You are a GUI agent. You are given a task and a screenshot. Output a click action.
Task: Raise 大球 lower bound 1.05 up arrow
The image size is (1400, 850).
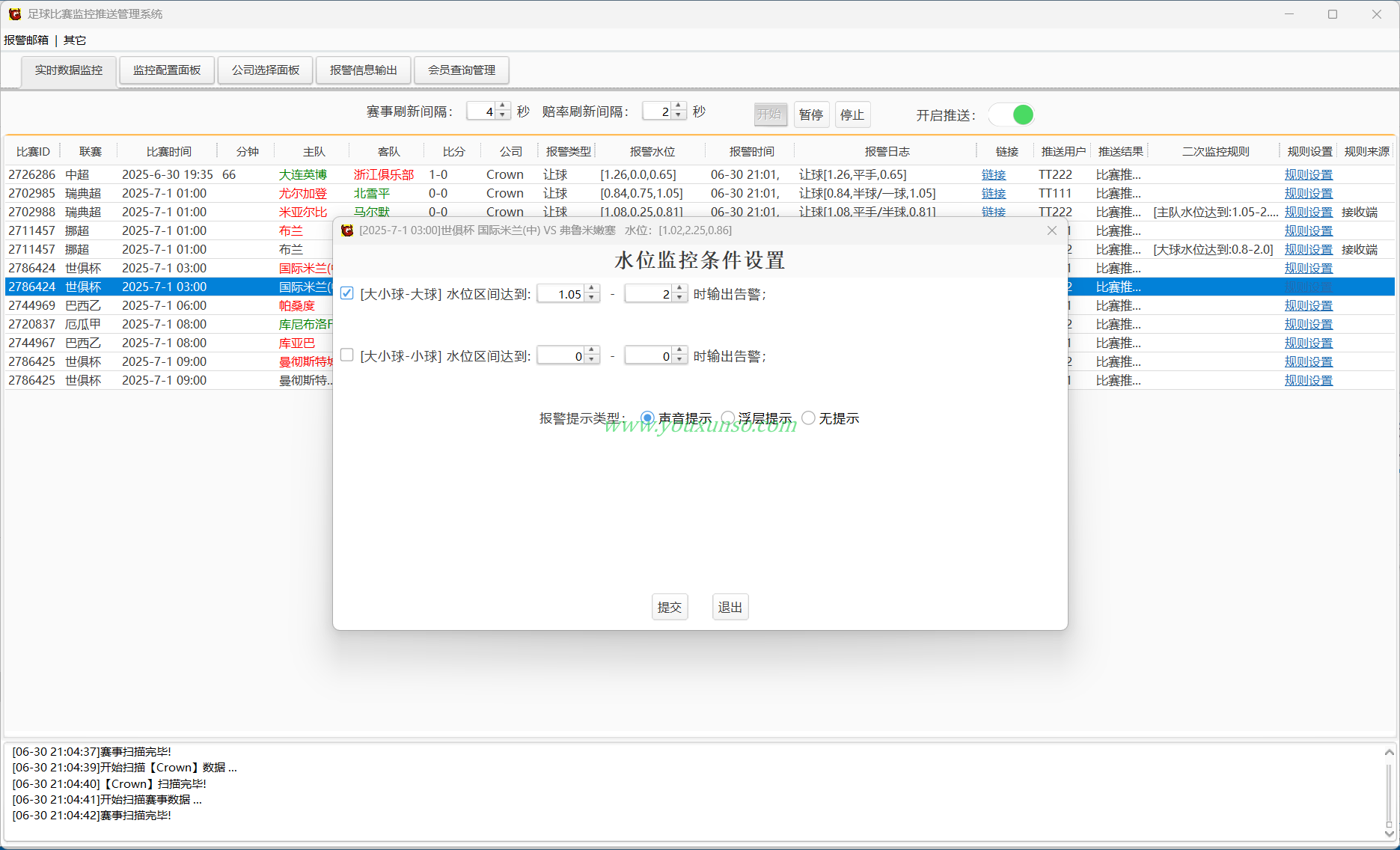point(592,289)
